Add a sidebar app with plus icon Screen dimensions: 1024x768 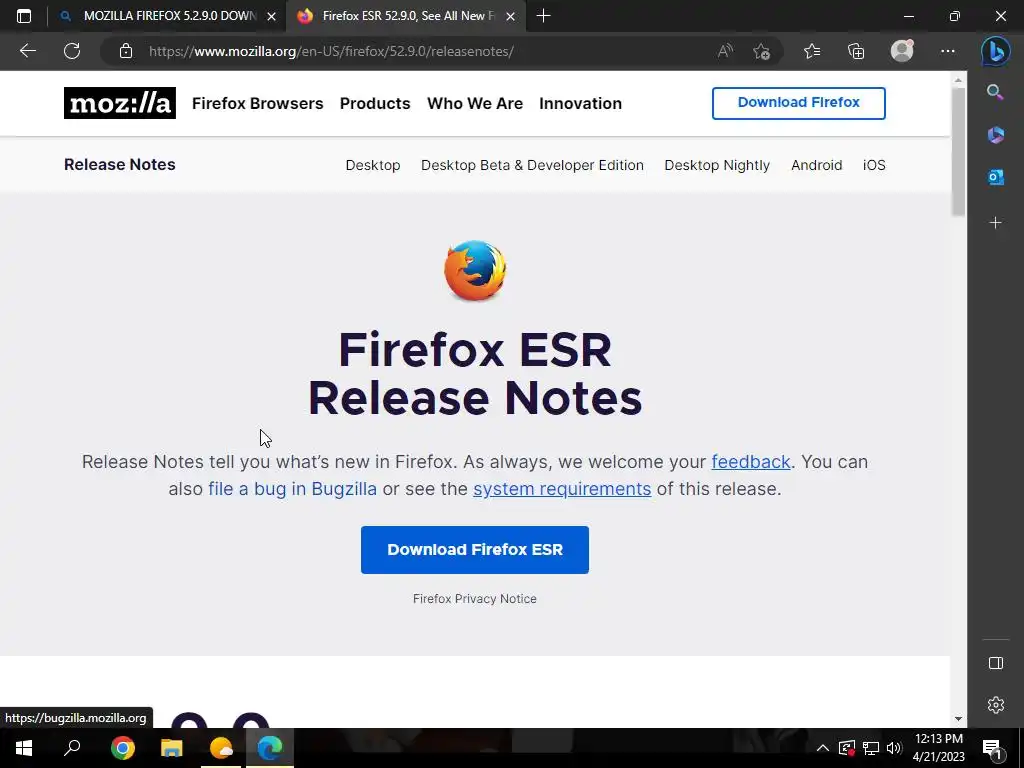pyautogui.click(x=995, y=223)
